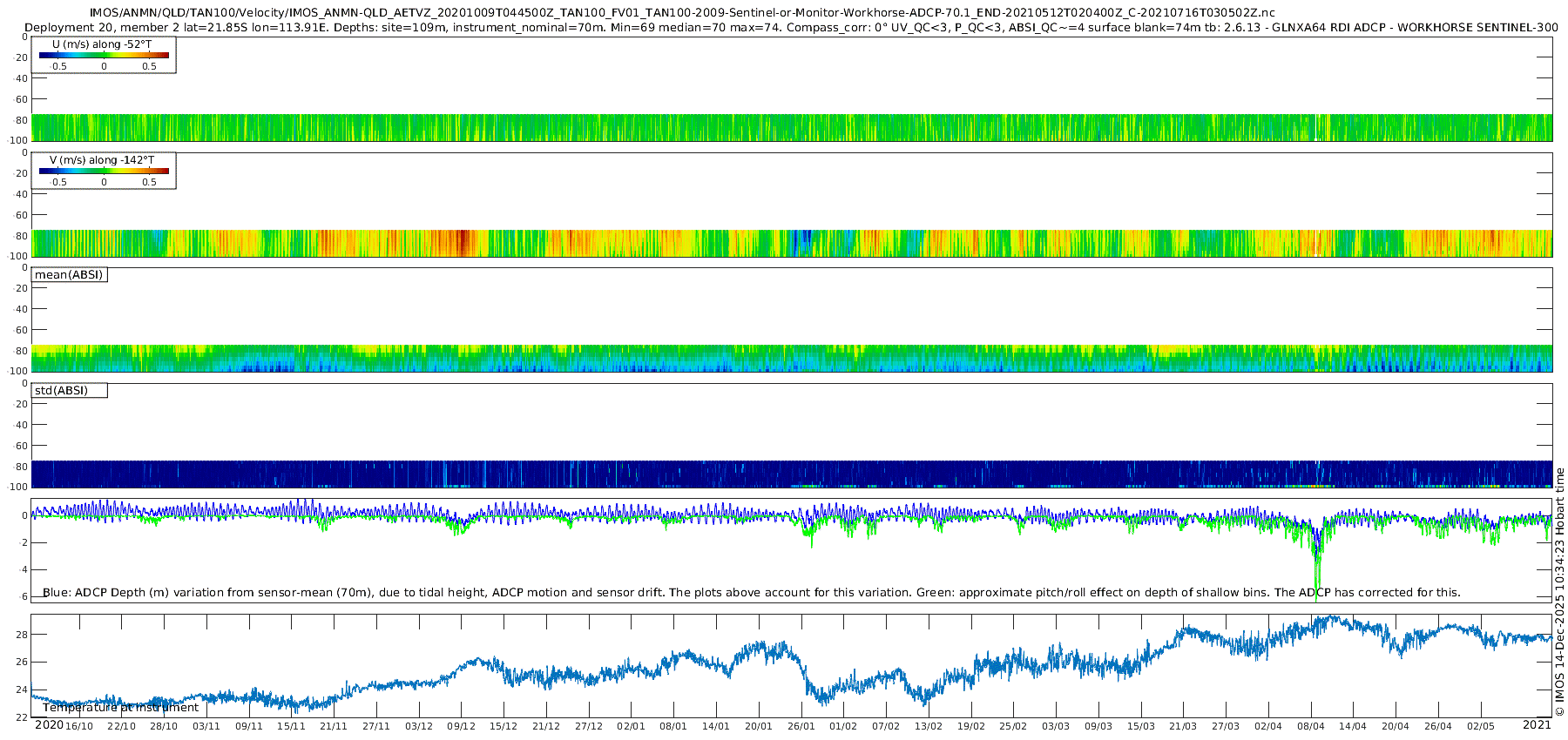This screenshot has height=740, width=1568.
Task: Click the 2020 year label
Action: [49, 725]
